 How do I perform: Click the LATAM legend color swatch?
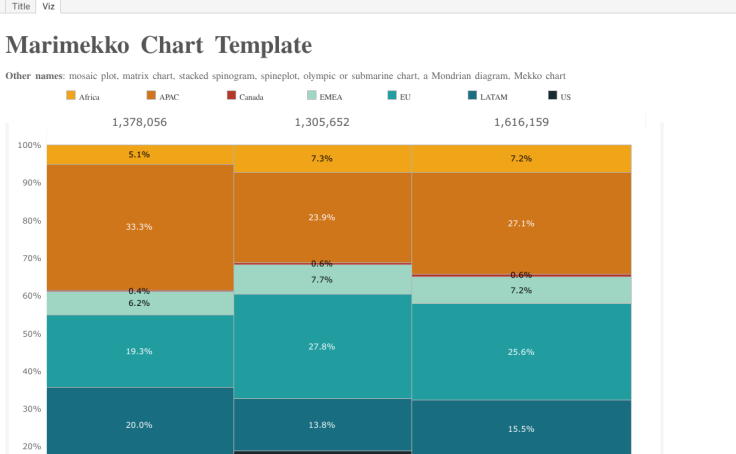(x=472, y=96)
